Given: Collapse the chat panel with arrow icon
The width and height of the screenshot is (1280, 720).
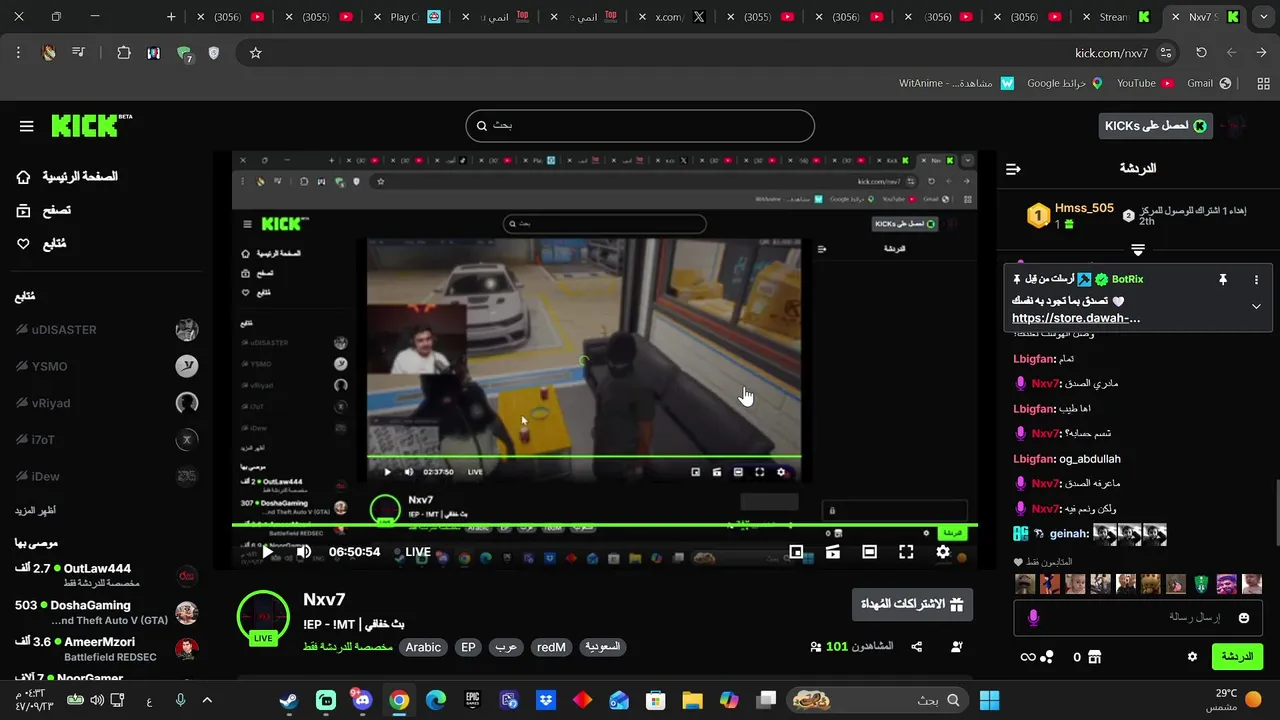Looking at the screenshot, I should pos(1013,169).
